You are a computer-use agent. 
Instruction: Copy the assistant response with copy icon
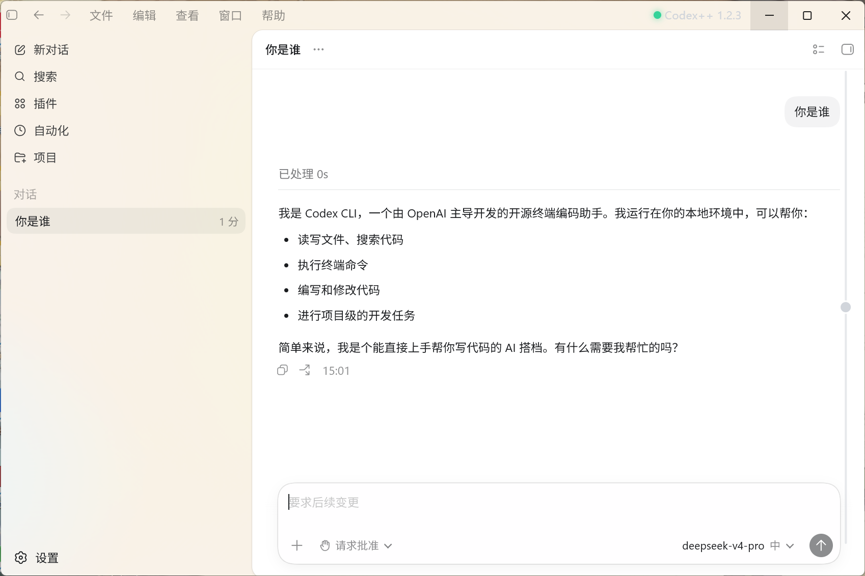(x=282, y=370)
